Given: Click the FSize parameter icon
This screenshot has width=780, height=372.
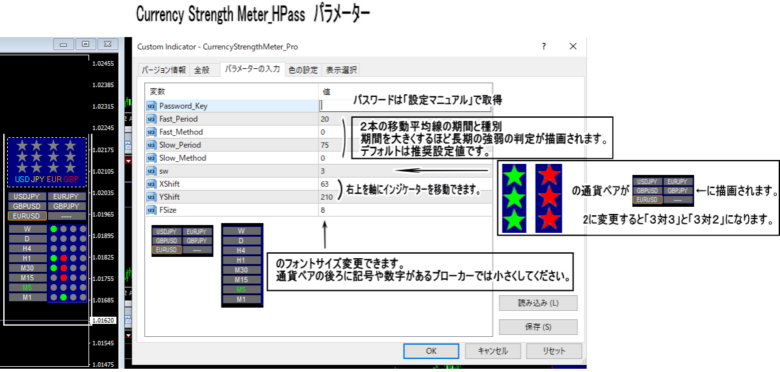Looking at the screenshot, I should point(151,210).
